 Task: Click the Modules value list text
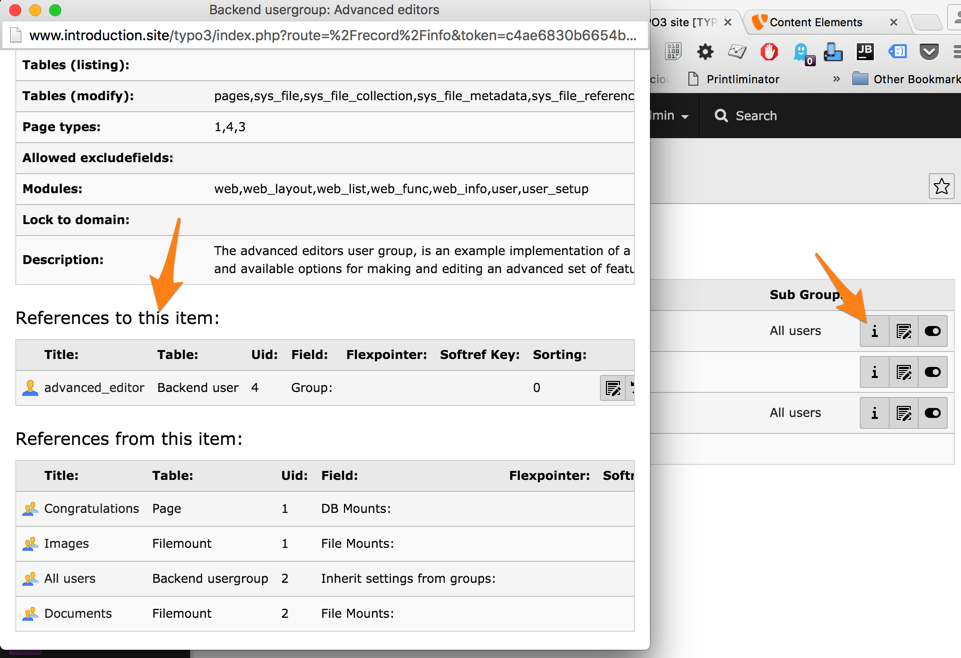401,189
